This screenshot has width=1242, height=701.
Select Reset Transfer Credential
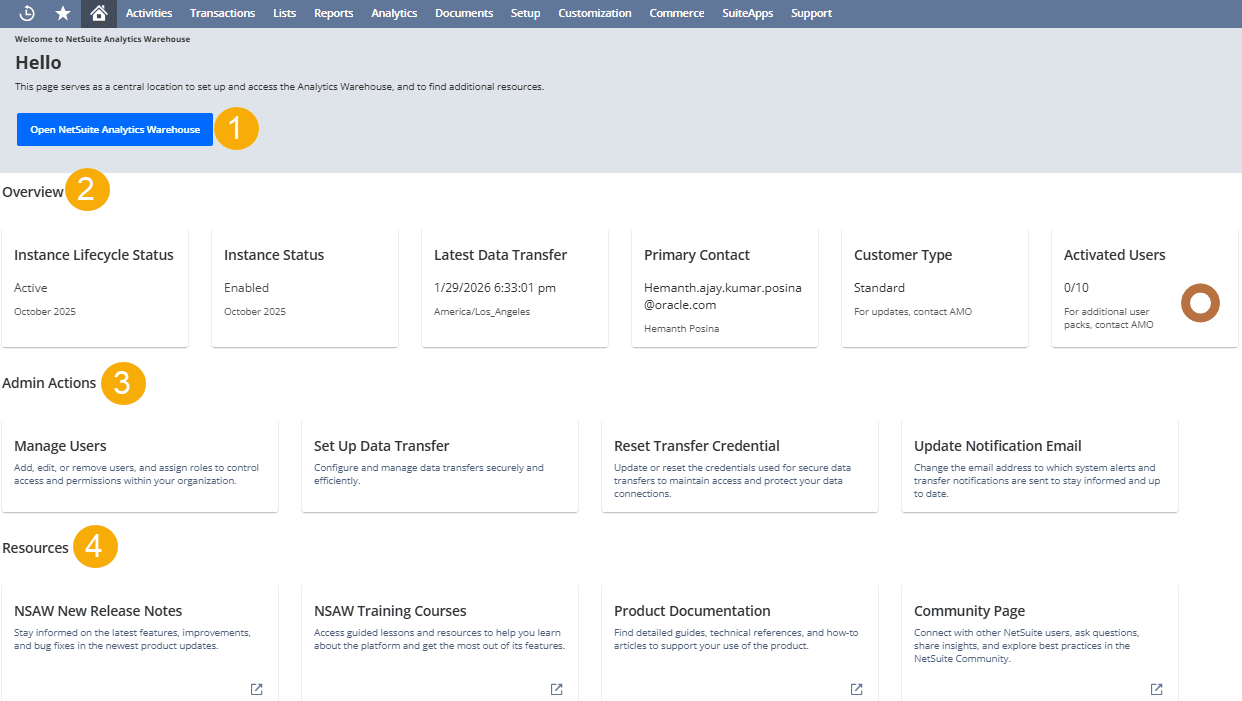[x=740, y=465]
